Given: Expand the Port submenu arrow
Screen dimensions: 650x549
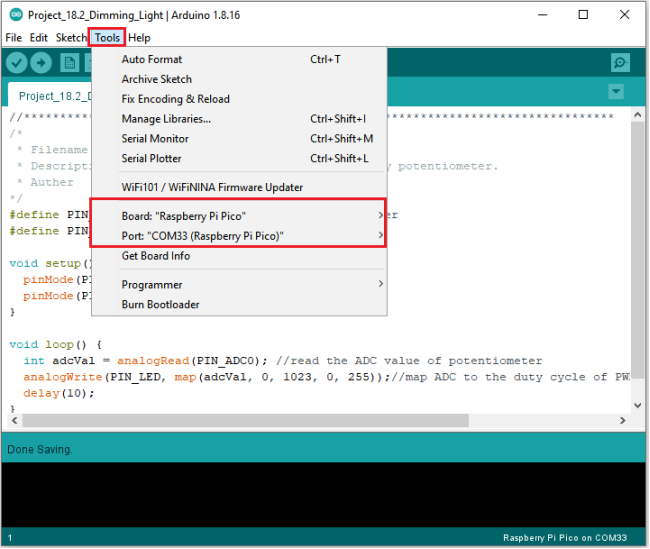Looking at the screenshot, I should [381, 235].
